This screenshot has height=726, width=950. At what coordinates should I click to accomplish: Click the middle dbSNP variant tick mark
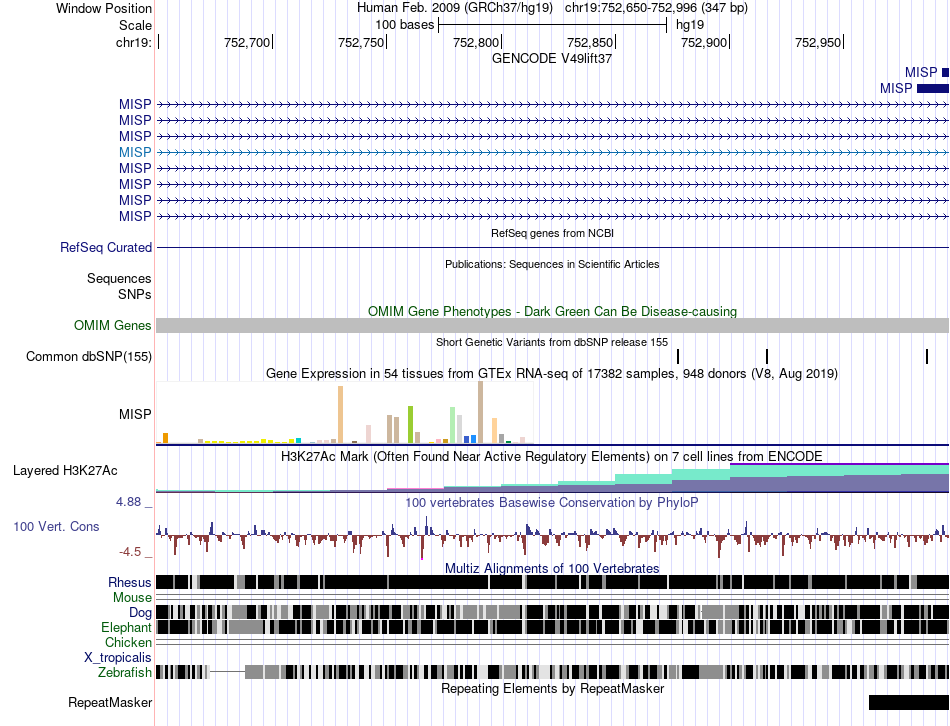tap(767, 356)
